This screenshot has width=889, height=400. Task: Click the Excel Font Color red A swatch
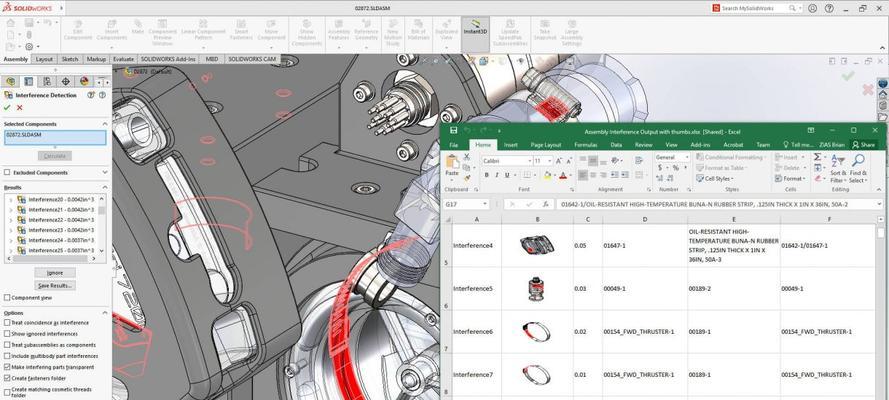(x=563, y=175)
